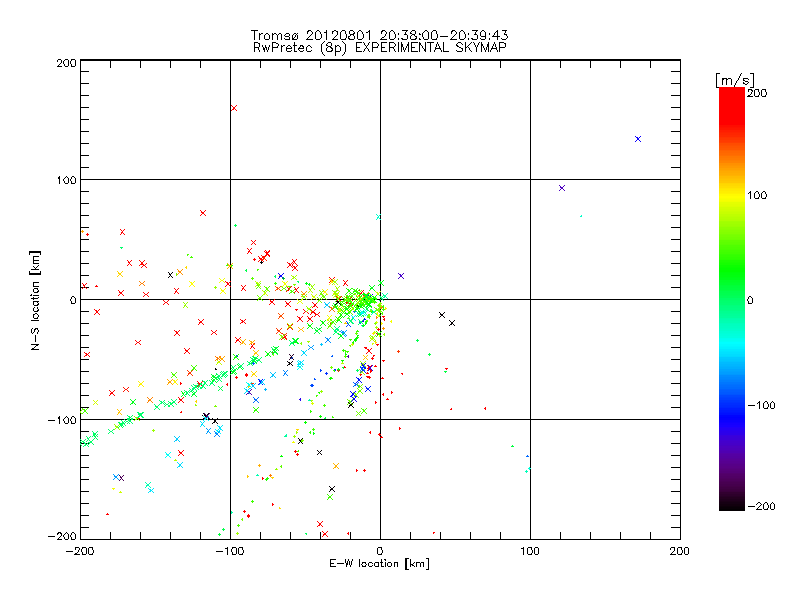Click the x-axis tick label "-200"

click(80, 551)
